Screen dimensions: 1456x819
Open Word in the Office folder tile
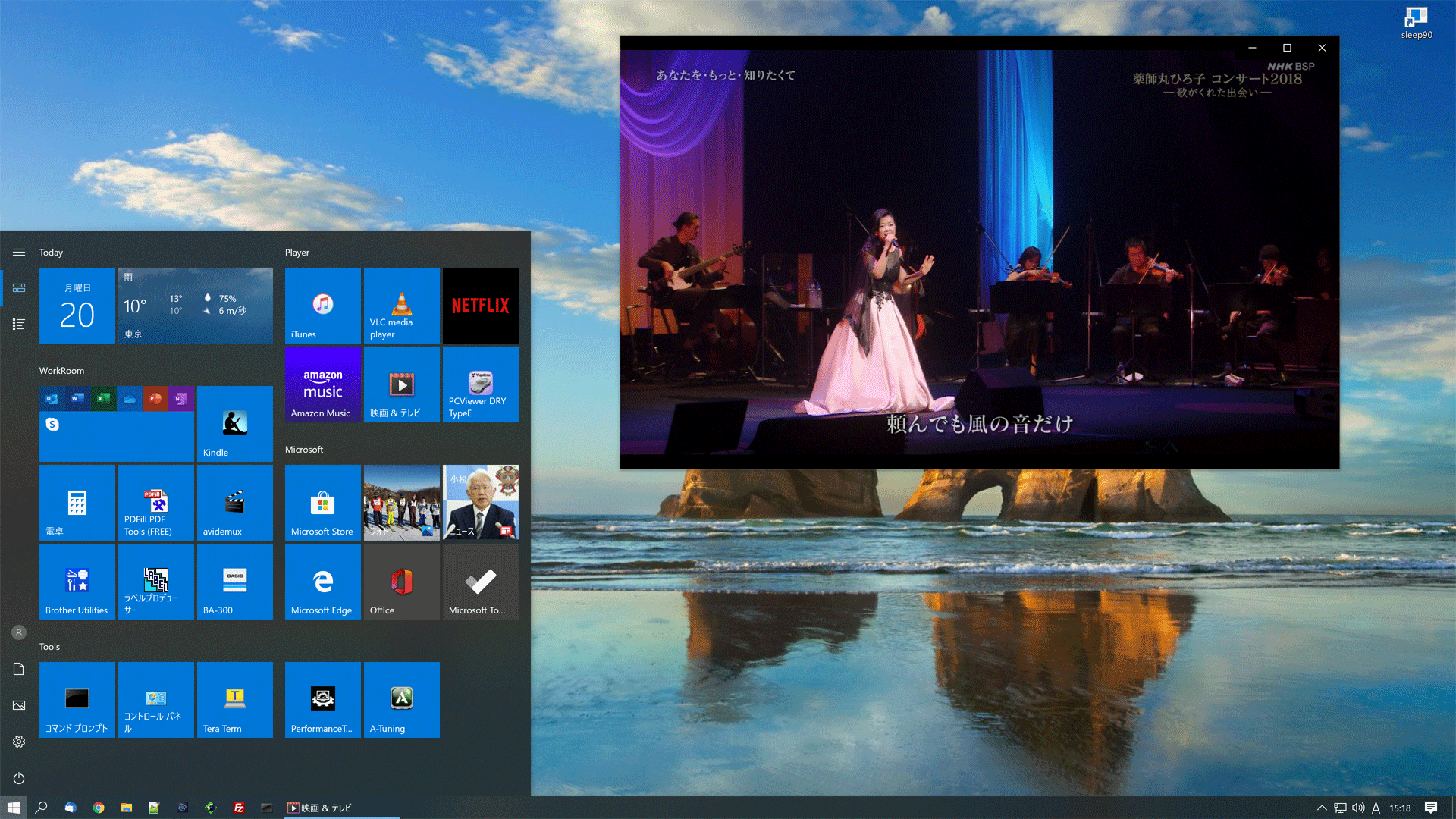(77, 399)
